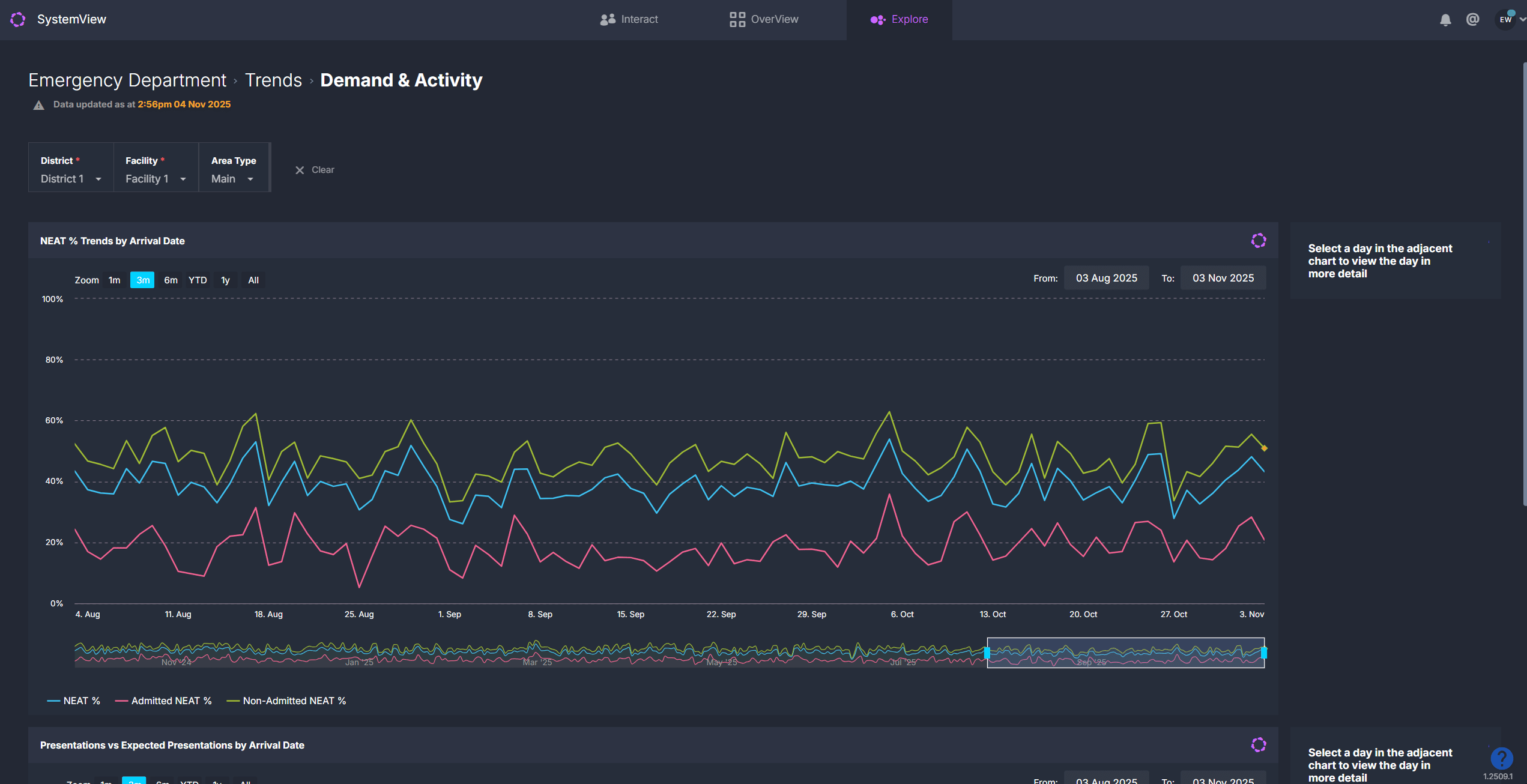Set NEAT chart zoom to 6m
This screenshot has width=1527, height=784.
[171, 280]
